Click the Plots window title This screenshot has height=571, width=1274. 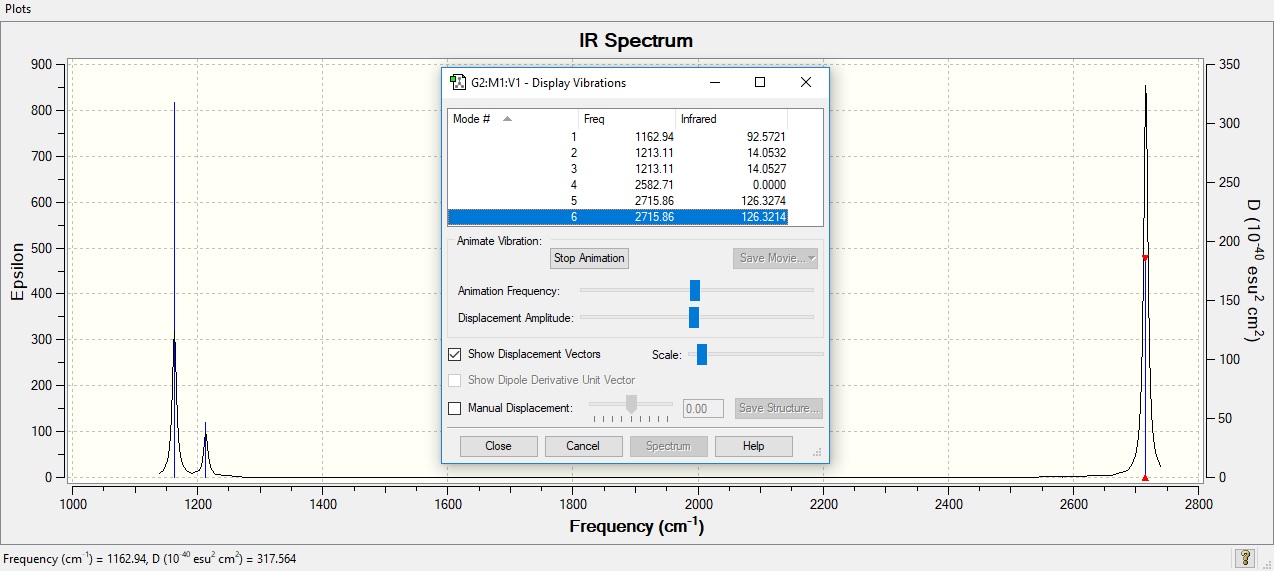tap(17, 8)
